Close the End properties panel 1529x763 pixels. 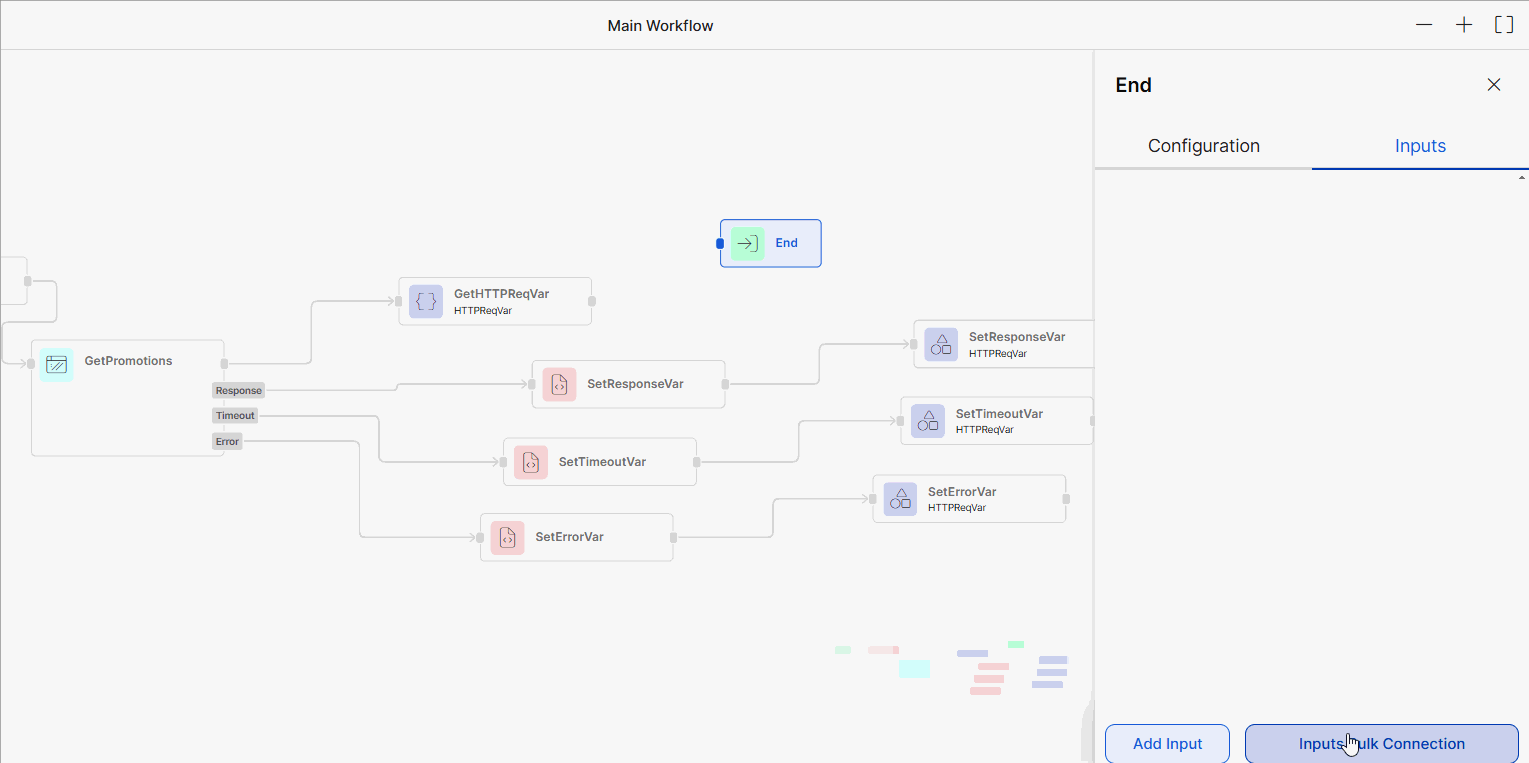tap(1493, 85)
